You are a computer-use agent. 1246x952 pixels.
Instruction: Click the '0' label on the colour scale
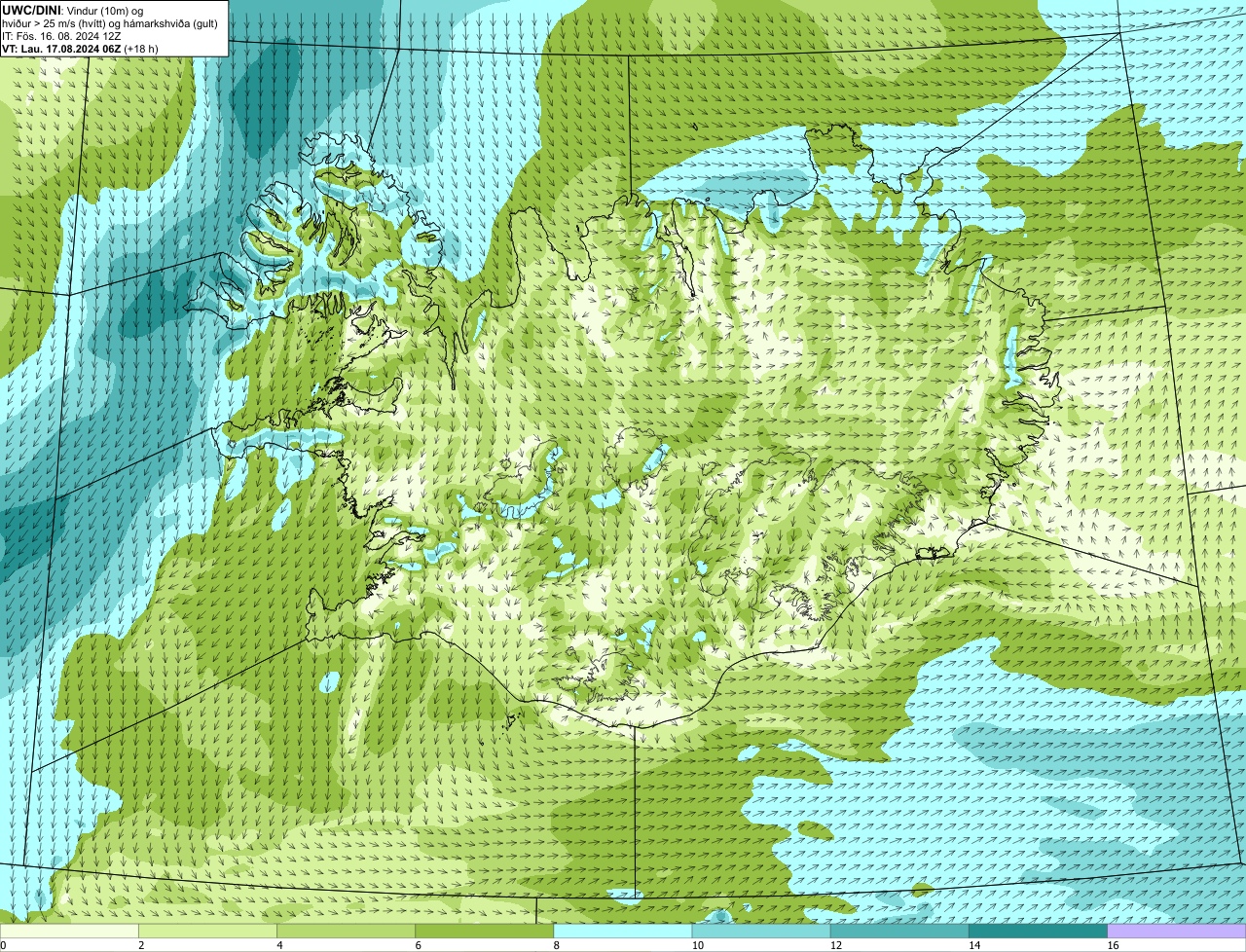pyautogui.click(x=4, y=945)
